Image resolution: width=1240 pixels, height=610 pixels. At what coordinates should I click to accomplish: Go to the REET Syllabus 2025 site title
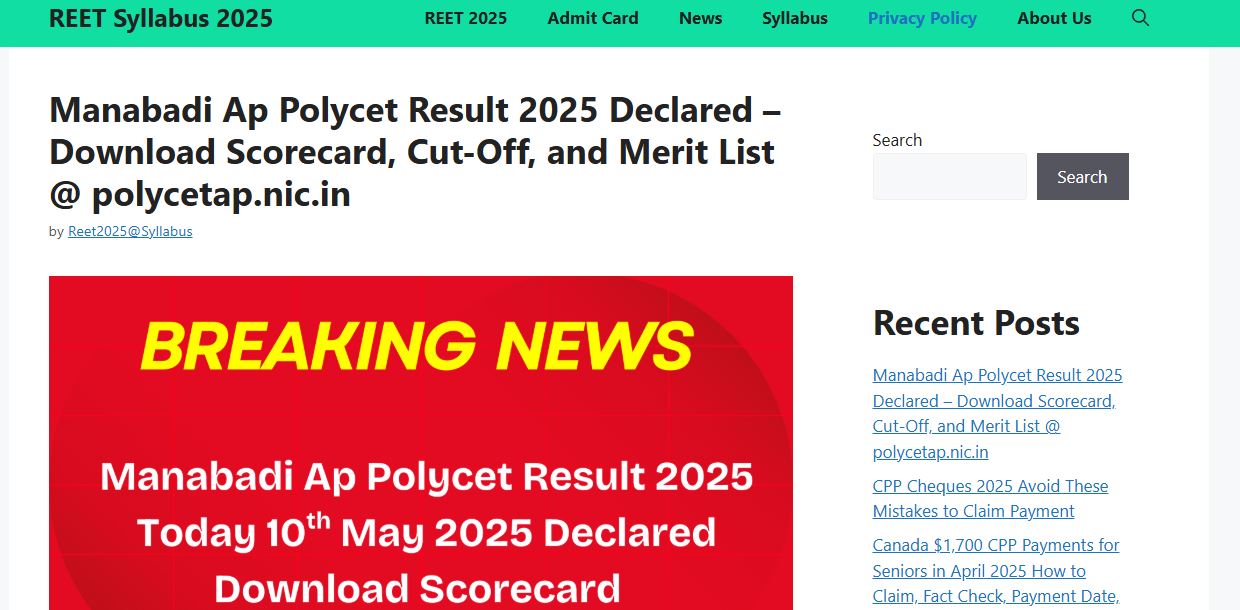[161, 18]
